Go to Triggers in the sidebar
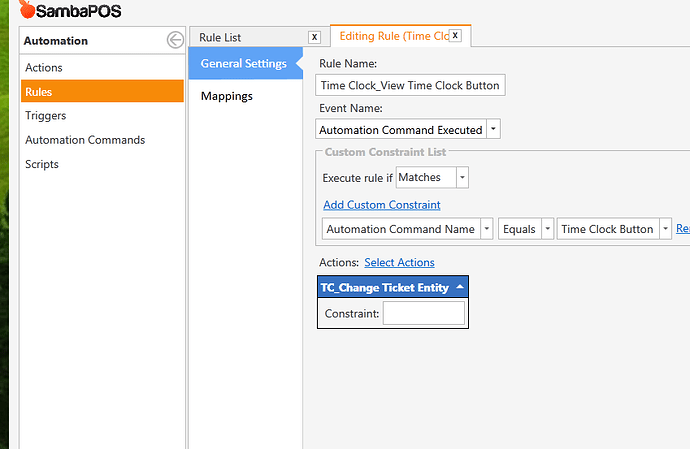The height and width of the screenshot is (449, 690). point(46,116)
